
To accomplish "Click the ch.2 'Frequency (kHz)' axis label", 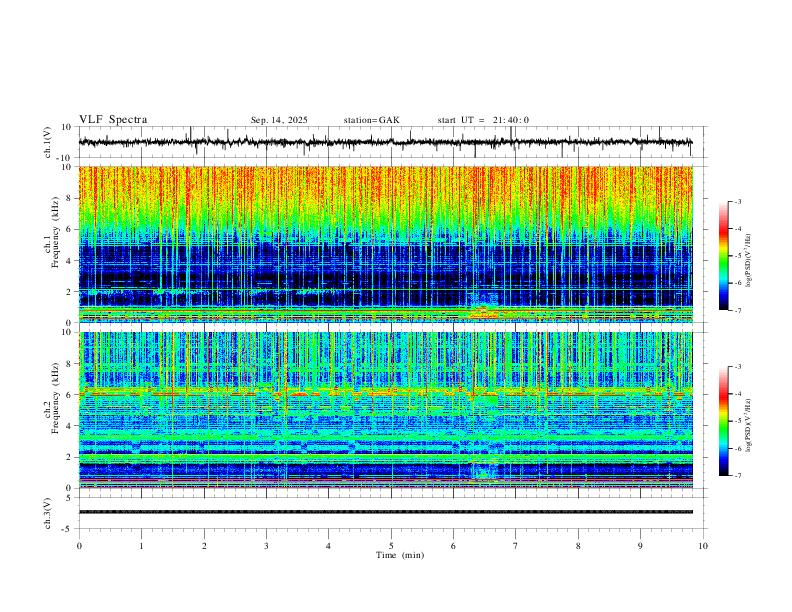I will (x=55, y=398).
